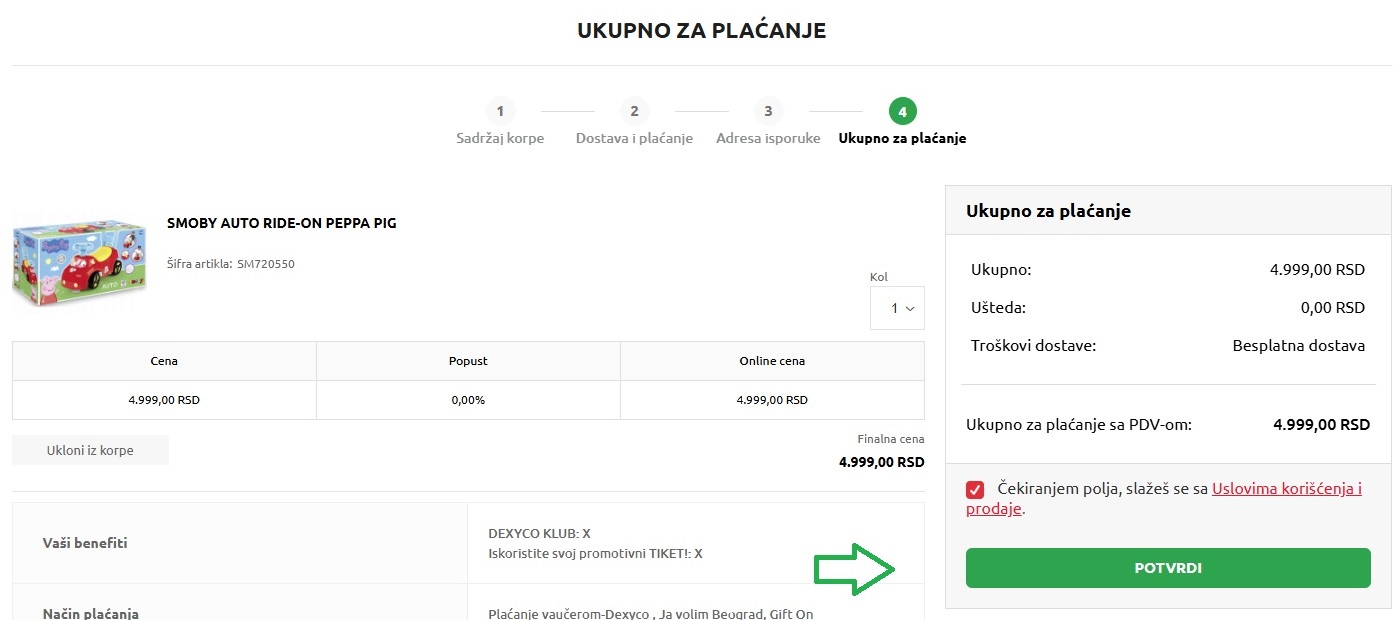
Task: Switch to Dostava i plaćanje step
Action: point(634,138)
